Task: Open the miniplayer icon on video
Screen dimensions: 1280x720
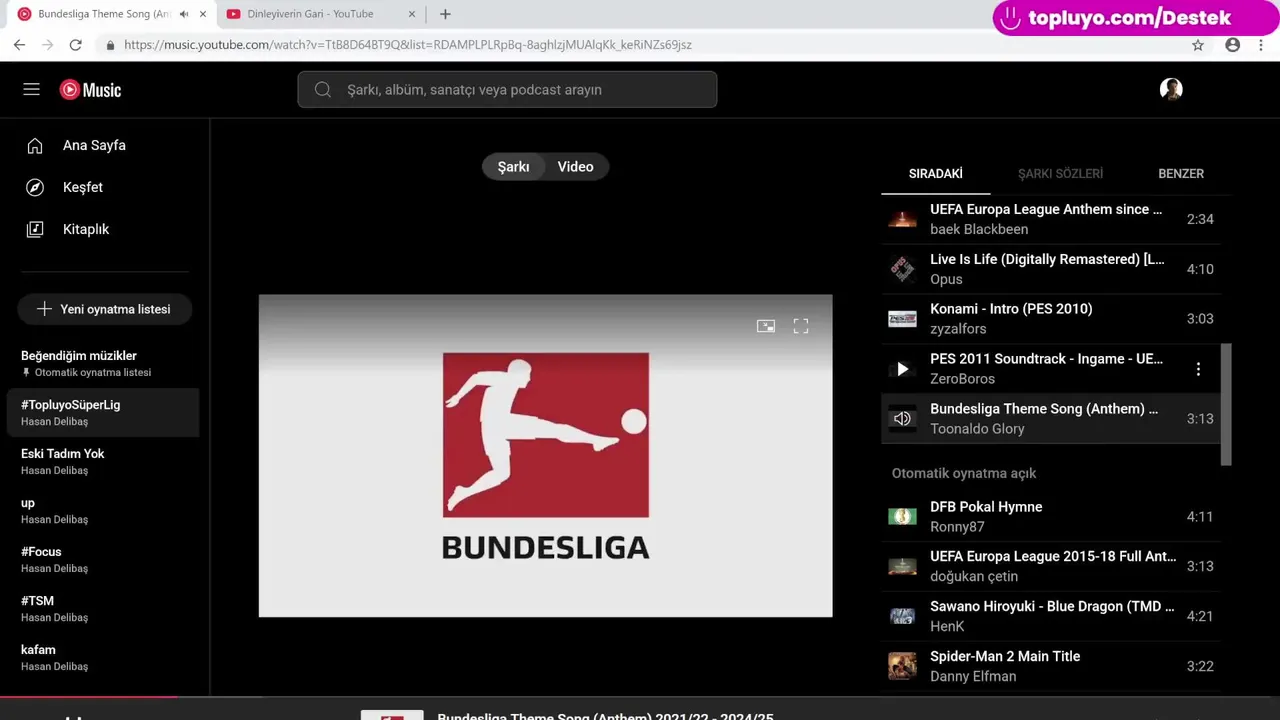Action: [x=766, y=326]
